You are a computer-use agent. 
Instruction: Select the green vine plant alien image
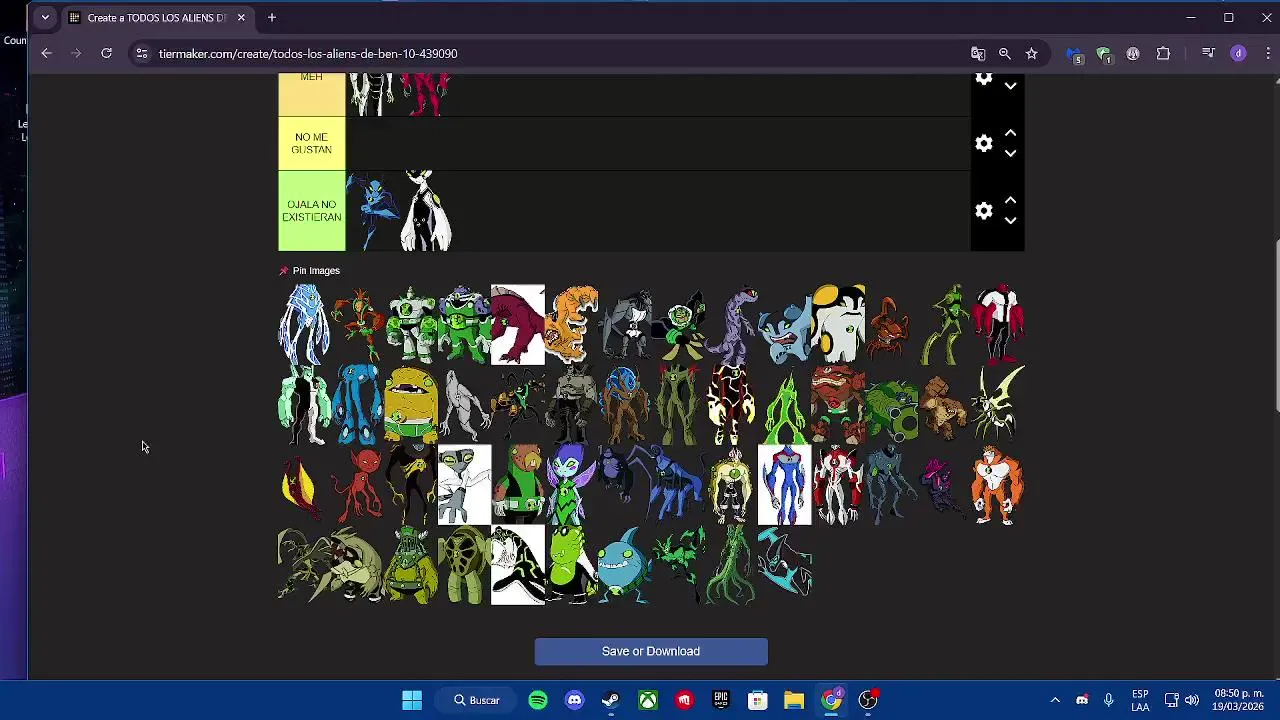coord(732,565)
